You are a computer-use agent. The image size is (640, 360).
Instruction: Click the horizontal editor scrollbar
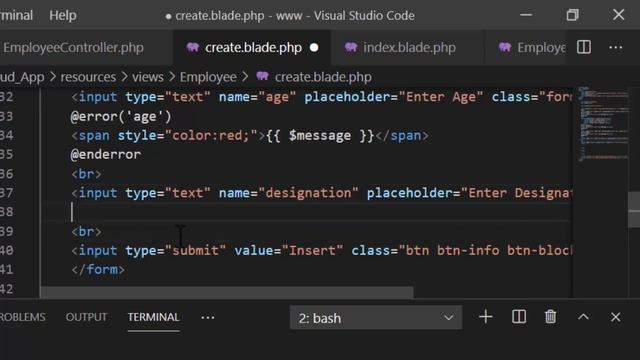tap(227, 292)
